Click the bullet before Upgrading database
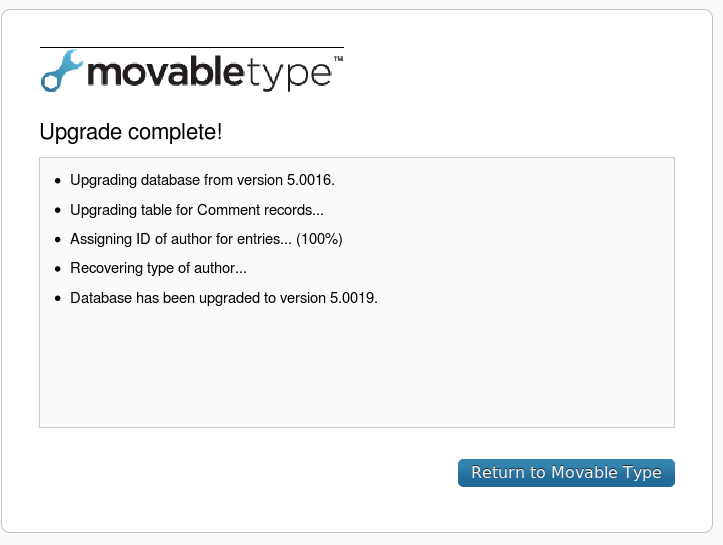This screenshot has height=545, width=723. 58,181
